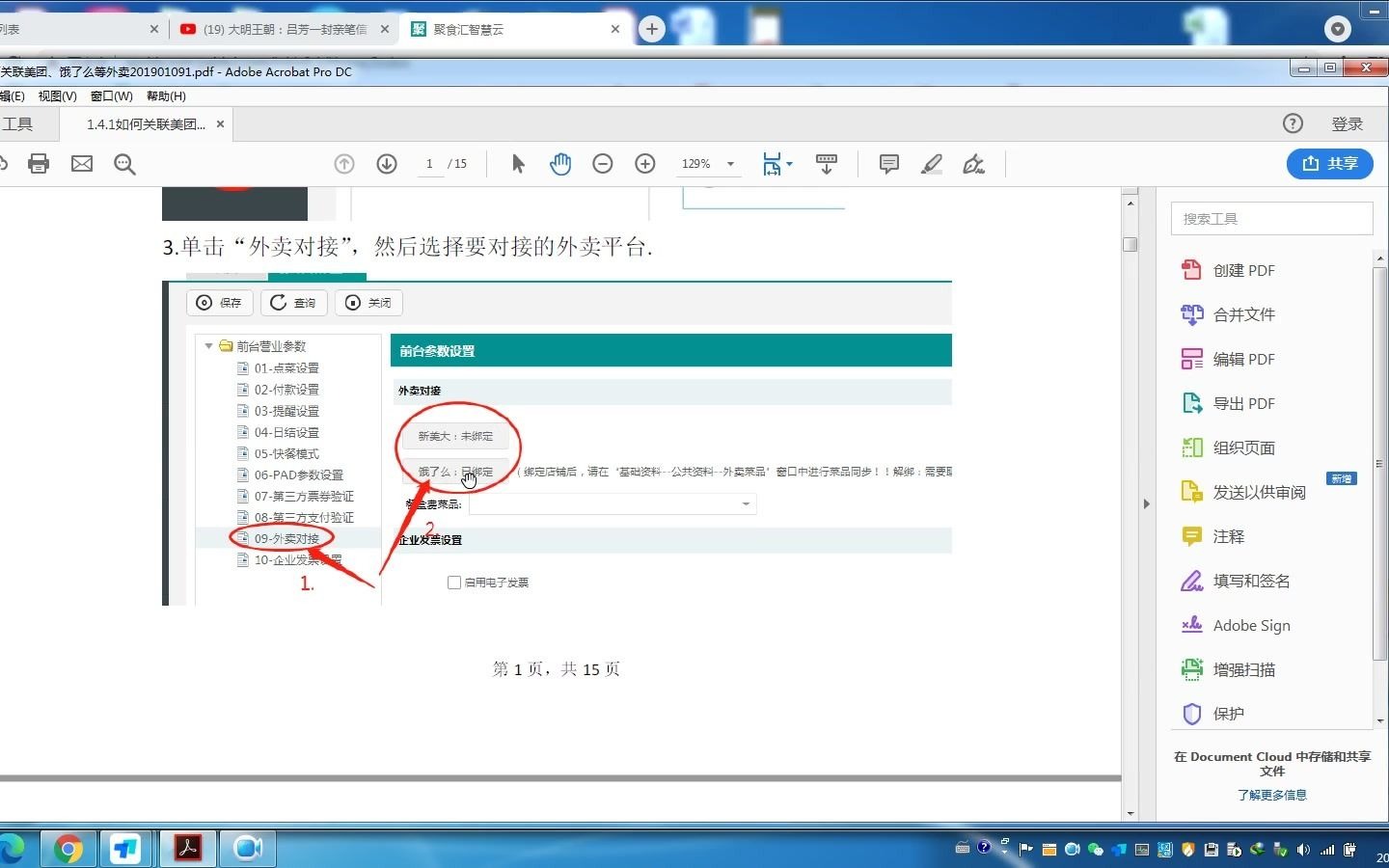
Task: Collapse the right tools pane arrow
Action: 1146,503
